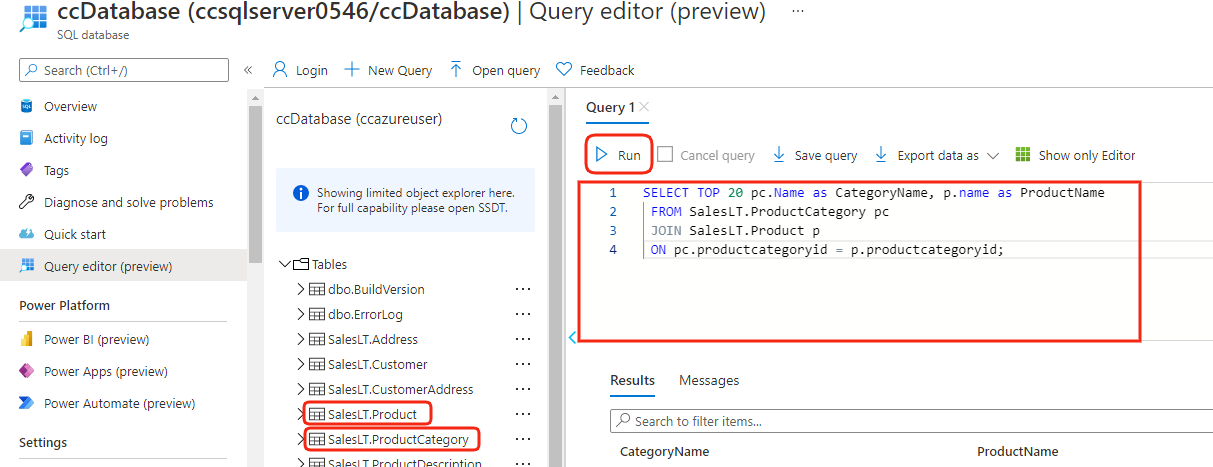This screenshot has height=467, width=1213.
Task: Click the Open query upload arrow icon
Action: (456, 70)
